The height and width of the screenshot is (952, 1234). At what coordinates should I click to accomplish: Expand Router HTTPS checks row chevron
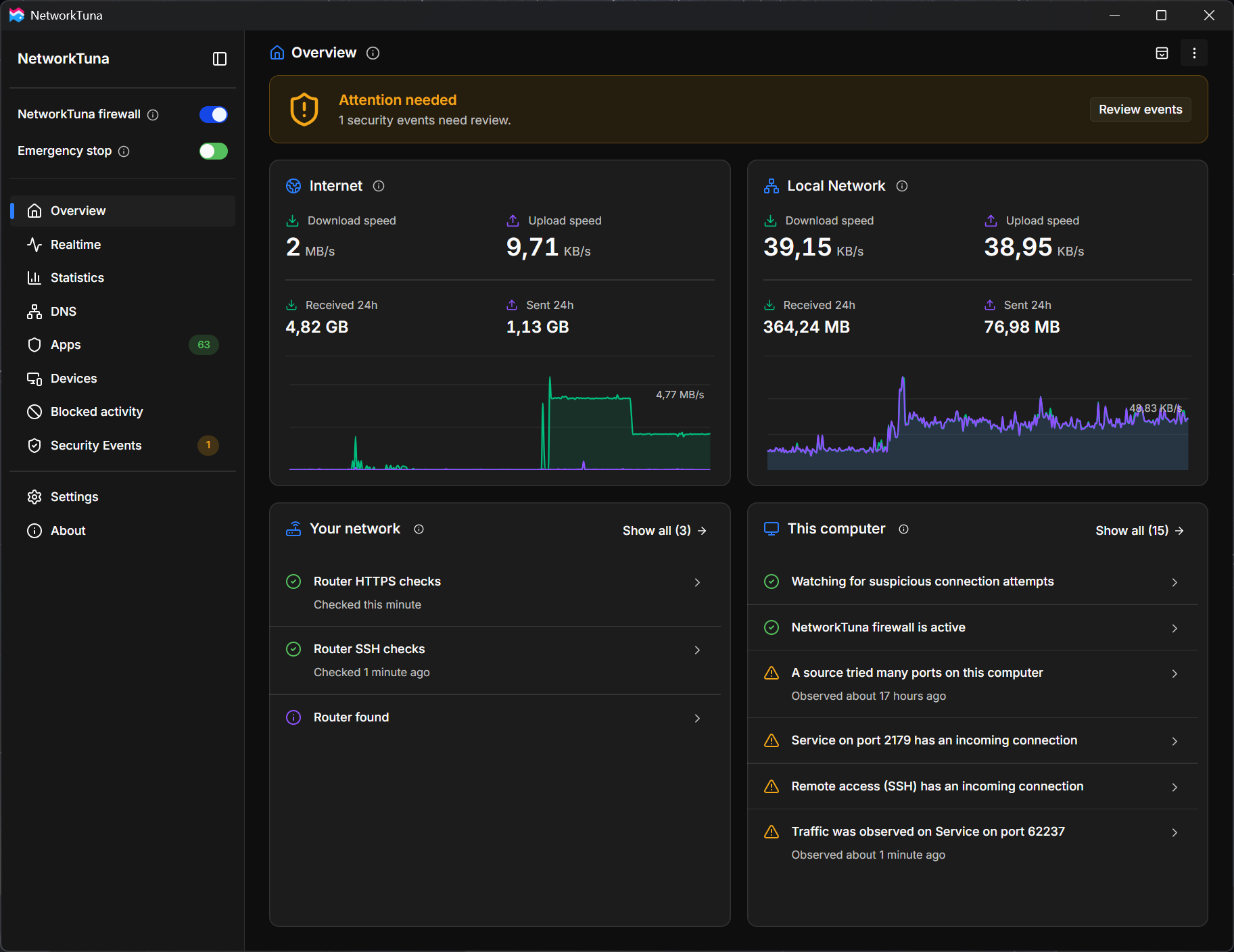tap(697, 583)
